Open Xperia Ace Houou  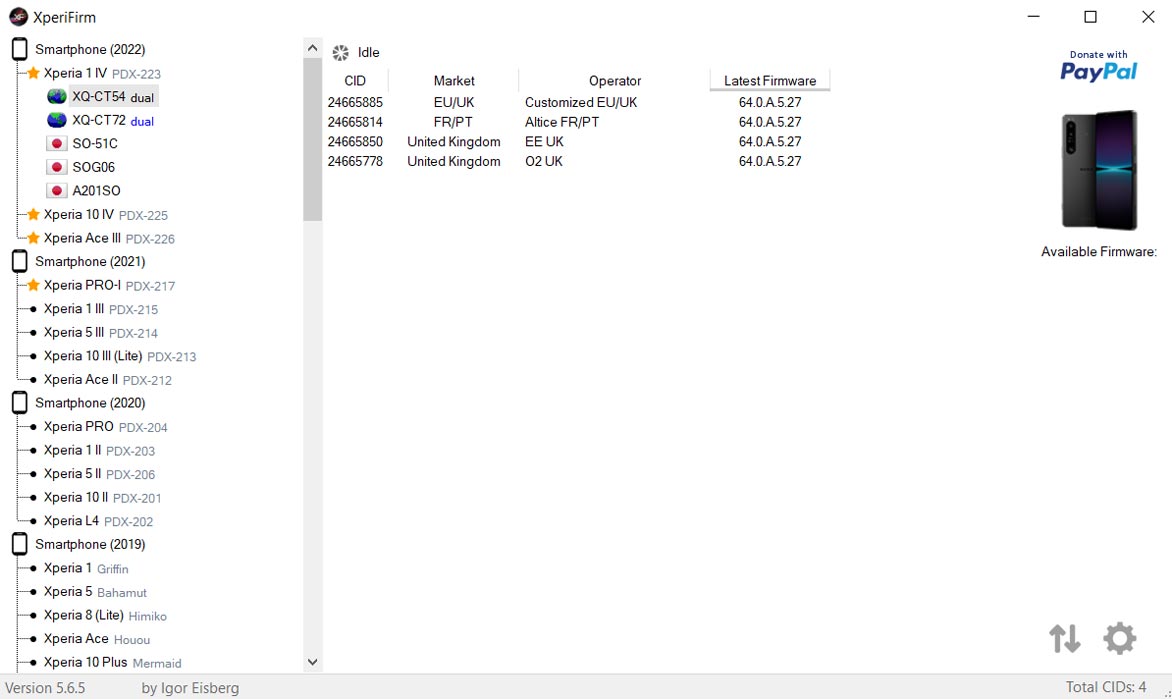tap(96, 639)
